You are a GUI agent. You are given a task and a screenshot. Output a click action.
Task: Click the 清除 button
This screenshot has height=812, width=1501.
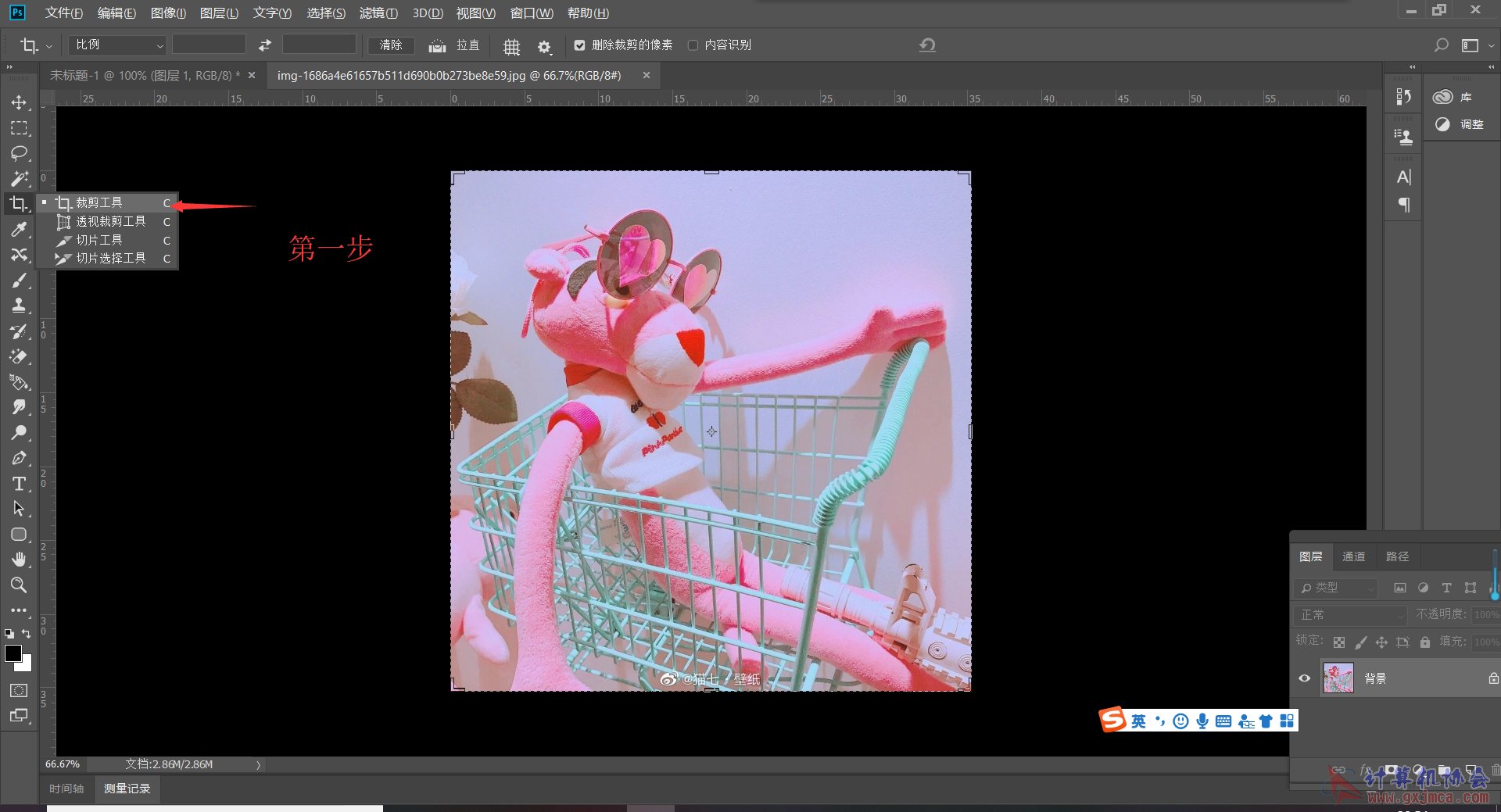(x=391, y=45)
